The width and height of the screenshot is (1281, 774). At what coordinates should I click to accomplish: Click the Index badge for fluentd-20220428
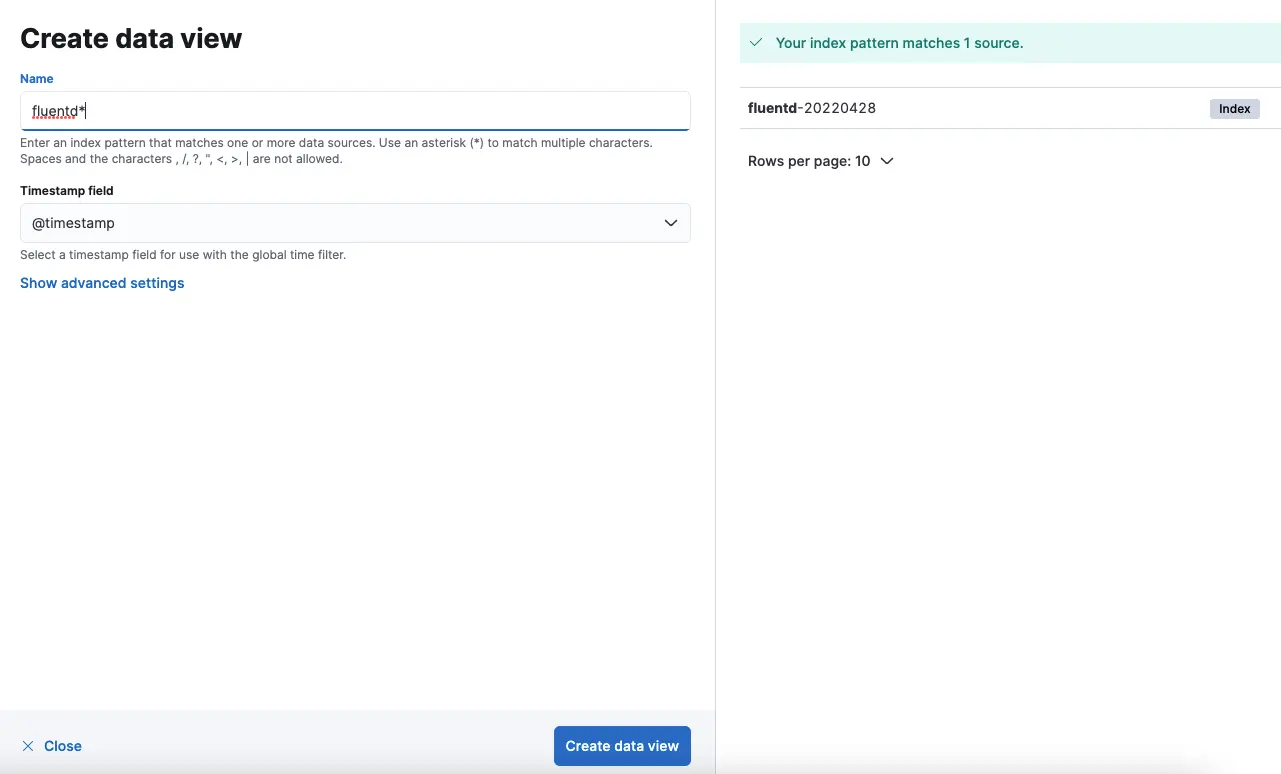point(1234,109)
